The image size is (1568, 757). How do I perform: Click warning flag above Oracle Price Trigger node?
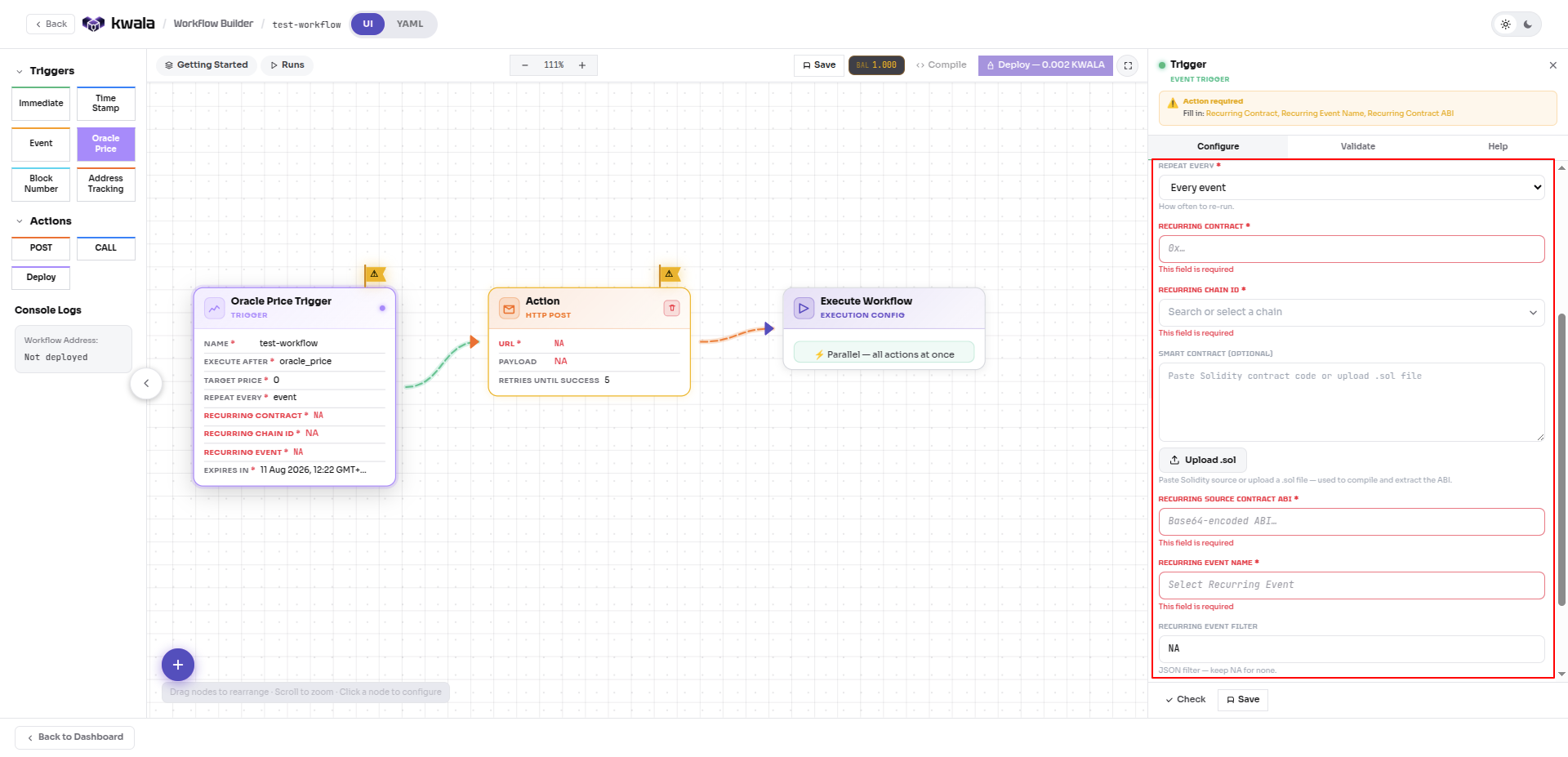375,274
